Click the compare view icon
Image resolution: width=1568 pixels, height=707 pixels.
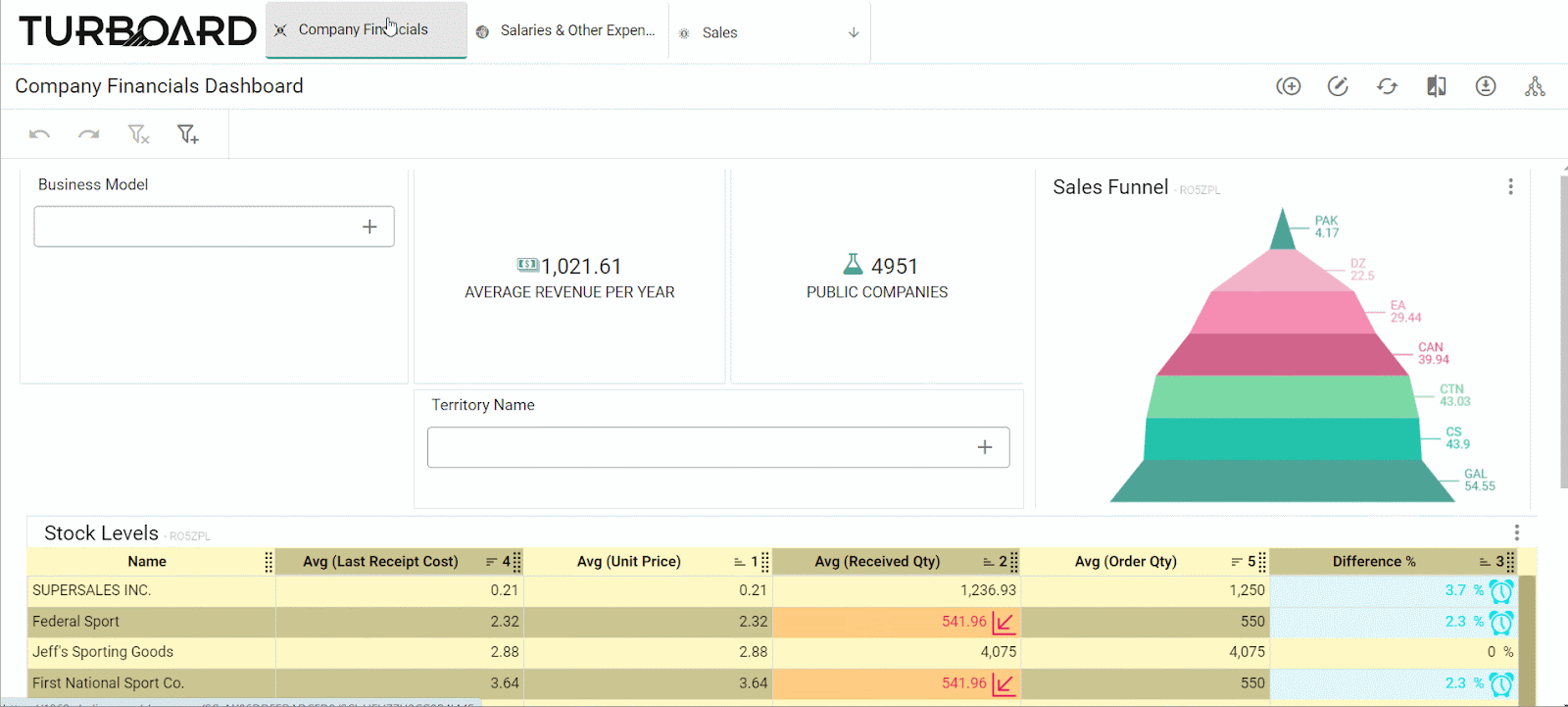pos(1437,86)
